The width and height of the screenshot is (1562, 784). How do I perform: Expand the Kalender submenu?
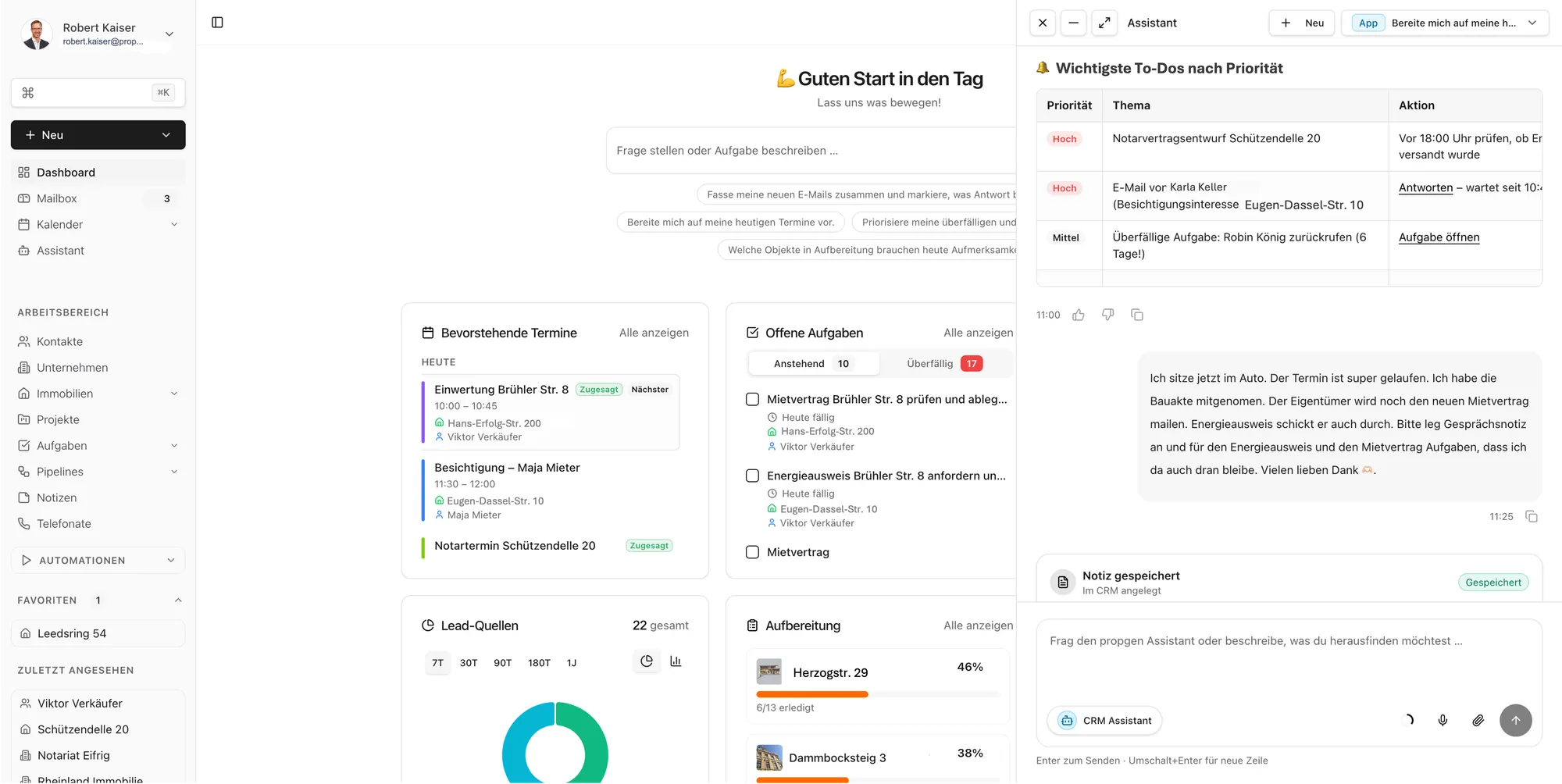point(174,224)
